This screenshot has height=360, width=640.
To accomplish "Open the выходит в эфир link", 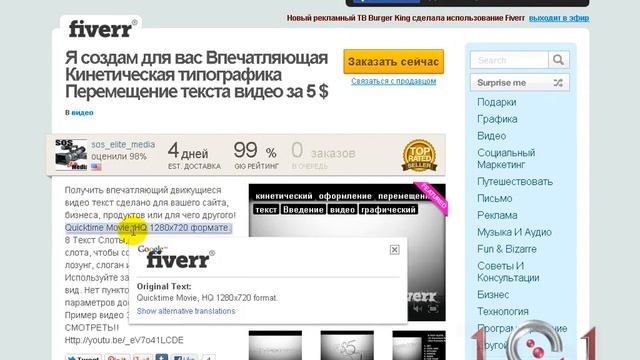I will point(559,18).
